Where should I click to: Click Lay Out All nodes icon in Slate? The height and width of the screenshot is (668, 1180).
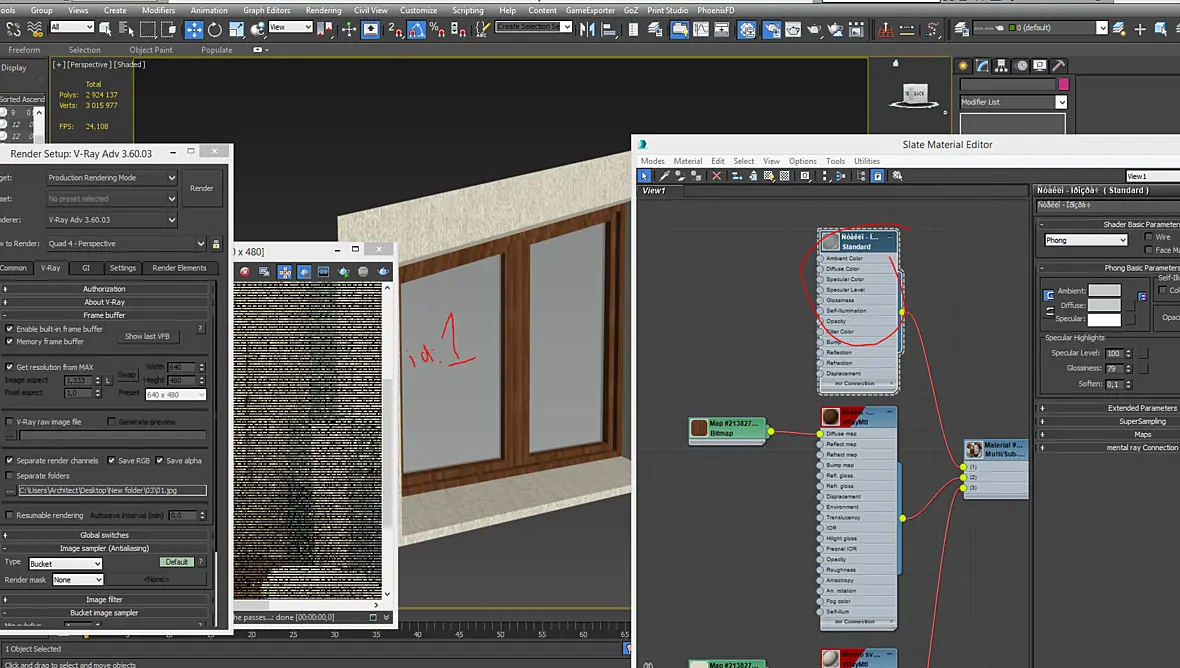pos(825,175)
